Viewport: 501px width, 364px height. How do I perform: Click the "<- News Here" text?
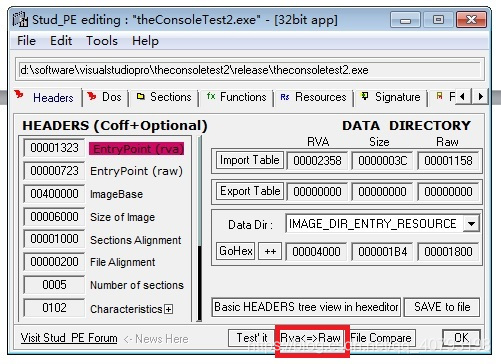[x=156, y=339]
